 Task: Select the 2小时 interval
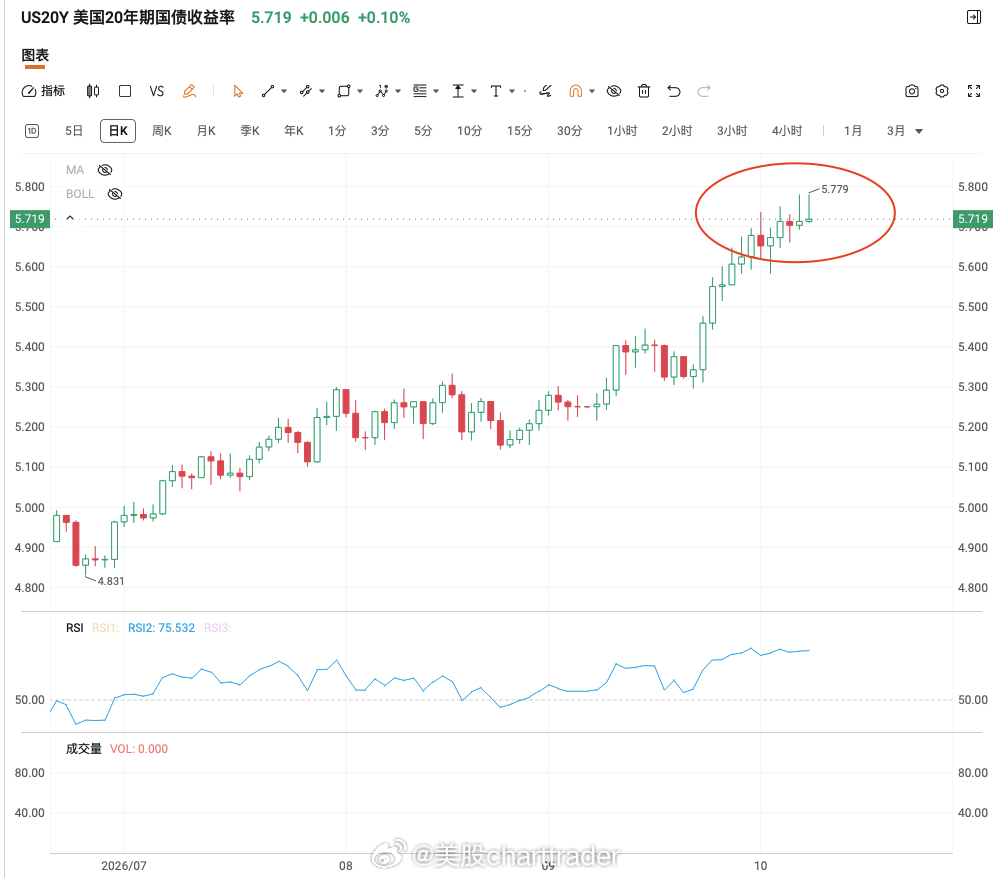pos(677,131)
